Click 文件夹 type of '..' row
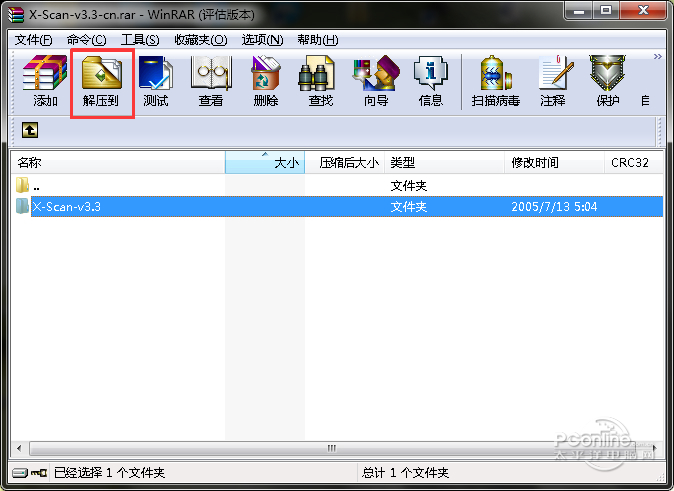The image size is (674, 491). click(x=408, y=186)
